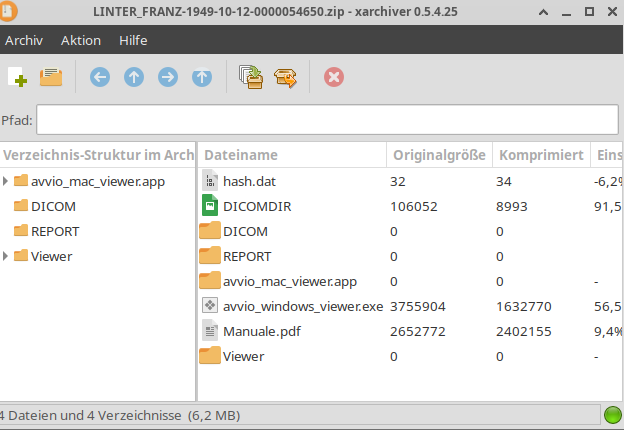Sort by the Komprimiert column header

541,155
